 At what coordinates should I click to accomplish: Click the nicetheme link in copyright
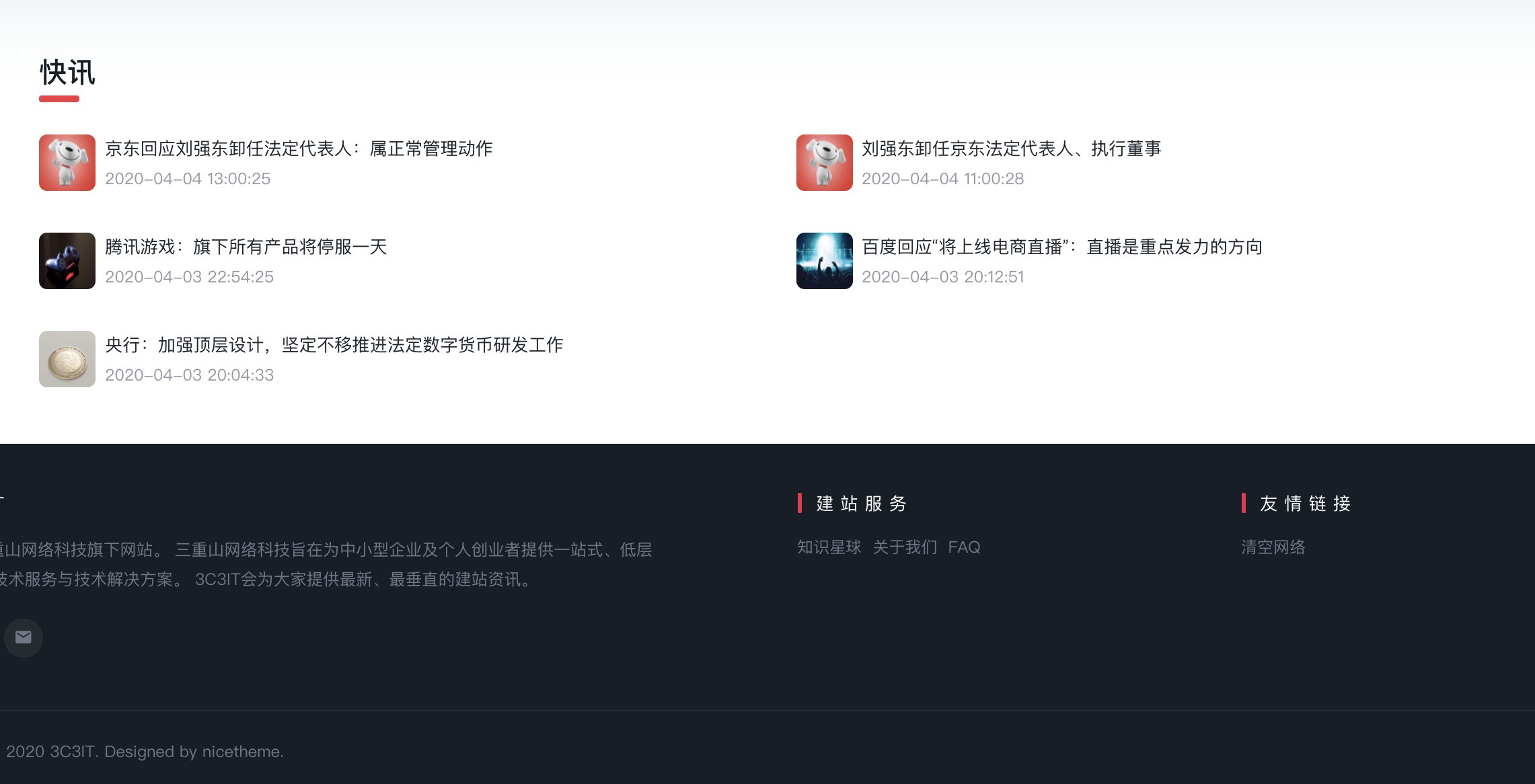pyautogui.click(x=241, y=752)
